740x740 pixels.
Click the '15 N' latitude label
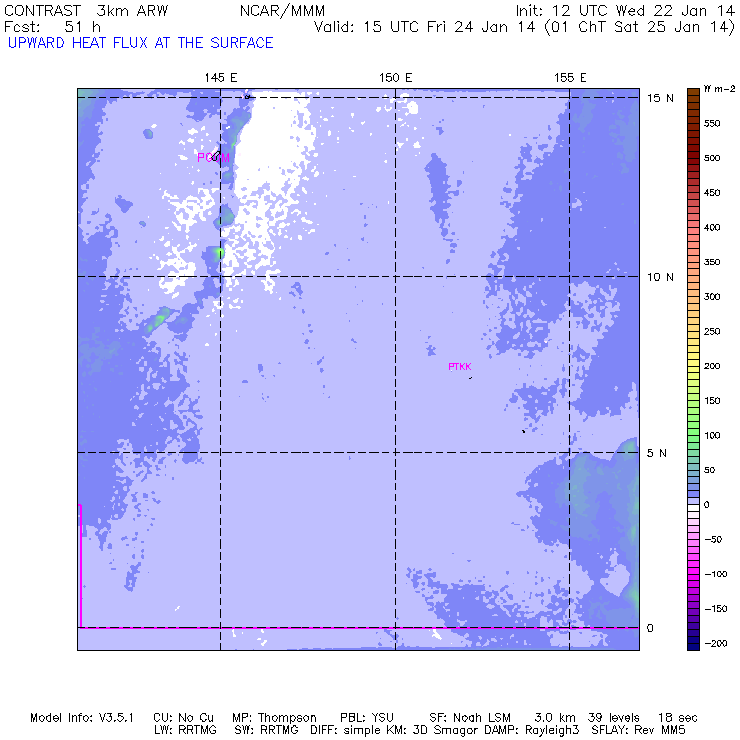coord(660,98)
